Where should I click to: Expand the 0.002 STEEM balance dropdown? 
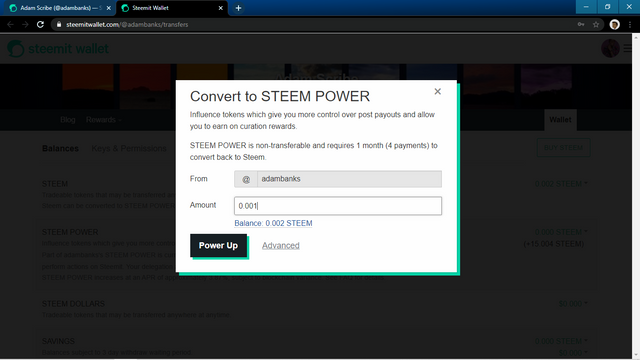coord(561,184)
